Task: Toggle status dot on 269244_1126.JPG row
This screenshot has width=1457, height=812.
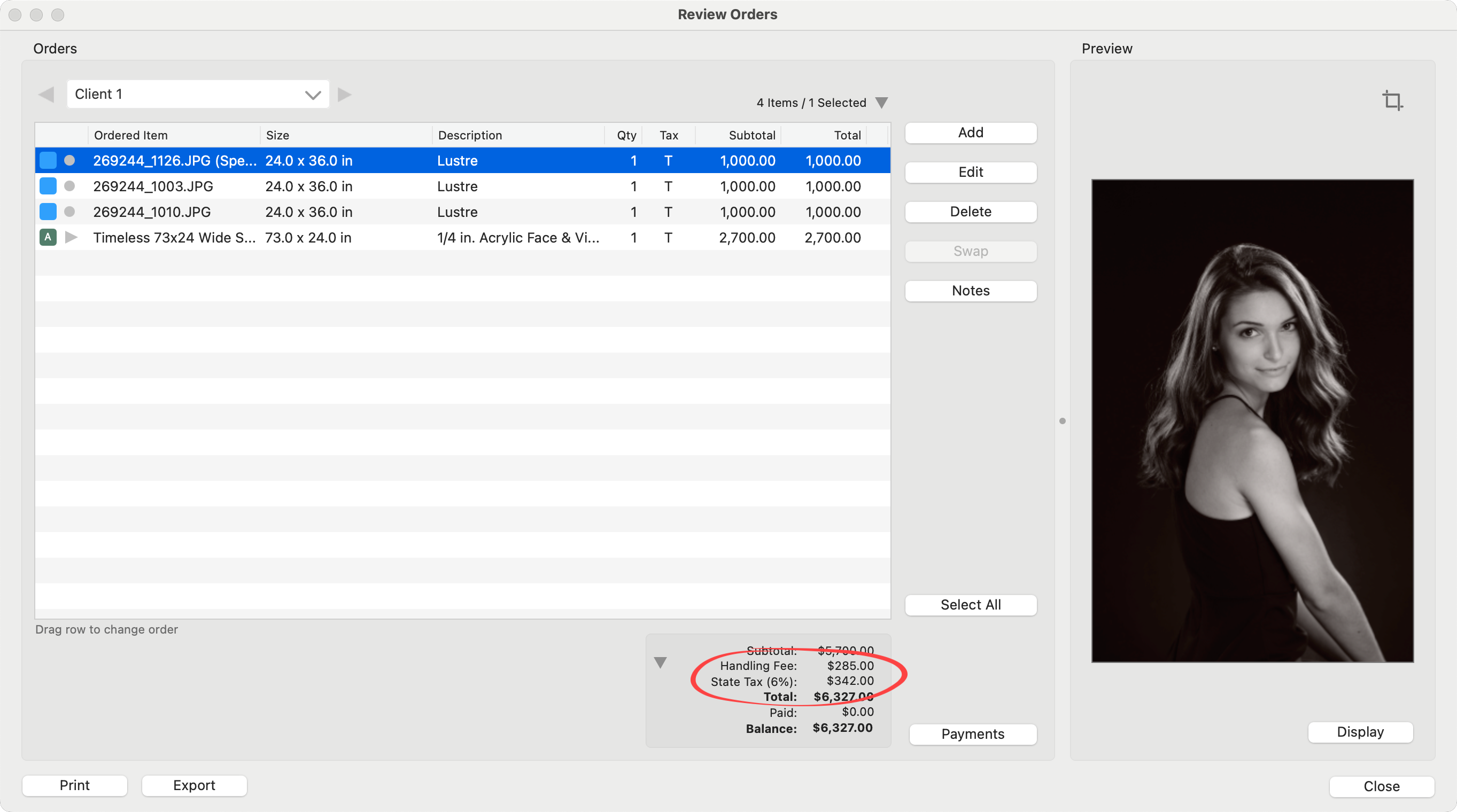Action: tap(69, 161)
